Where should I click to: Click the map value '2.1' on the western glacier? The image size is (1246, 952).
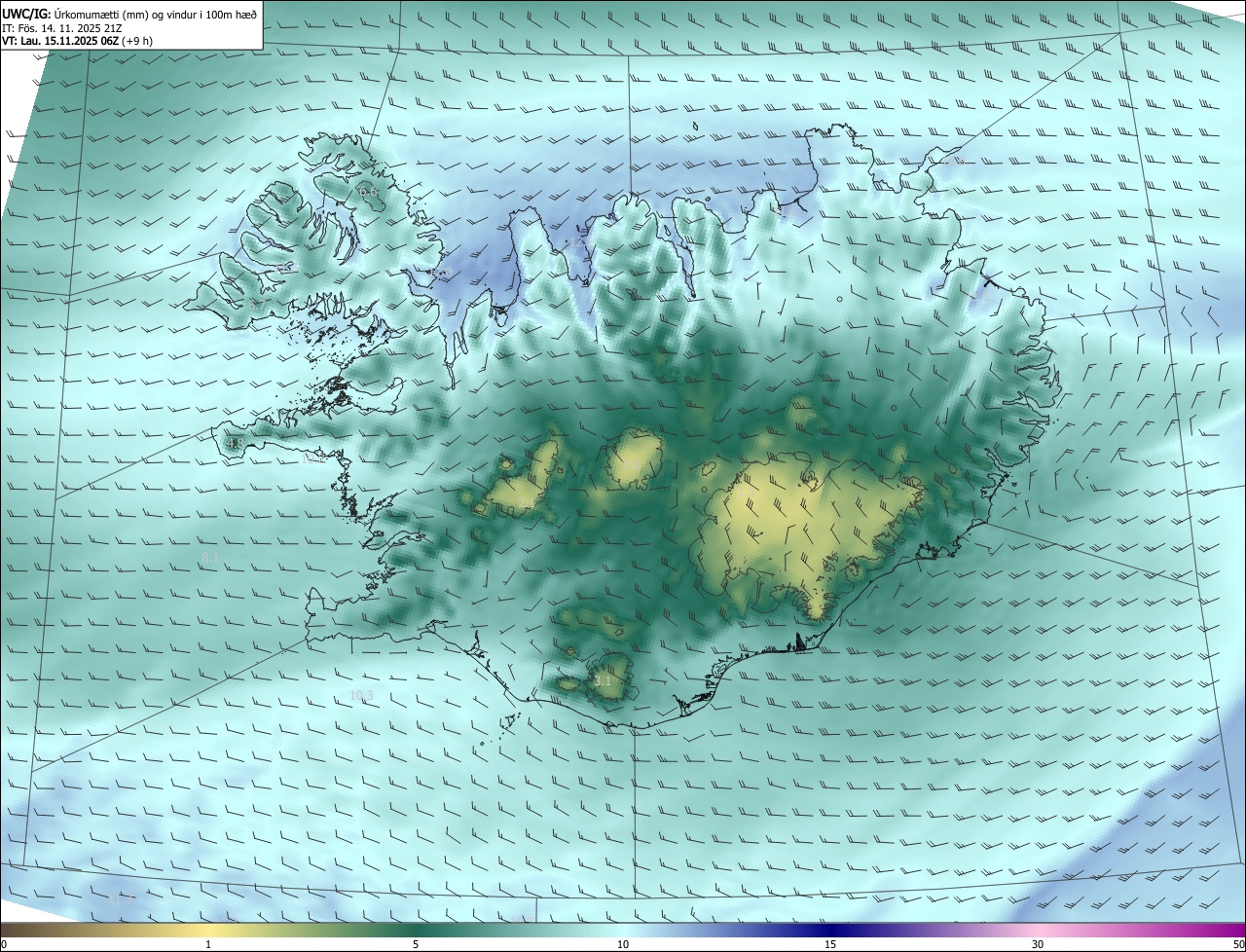tap(527, 502)
